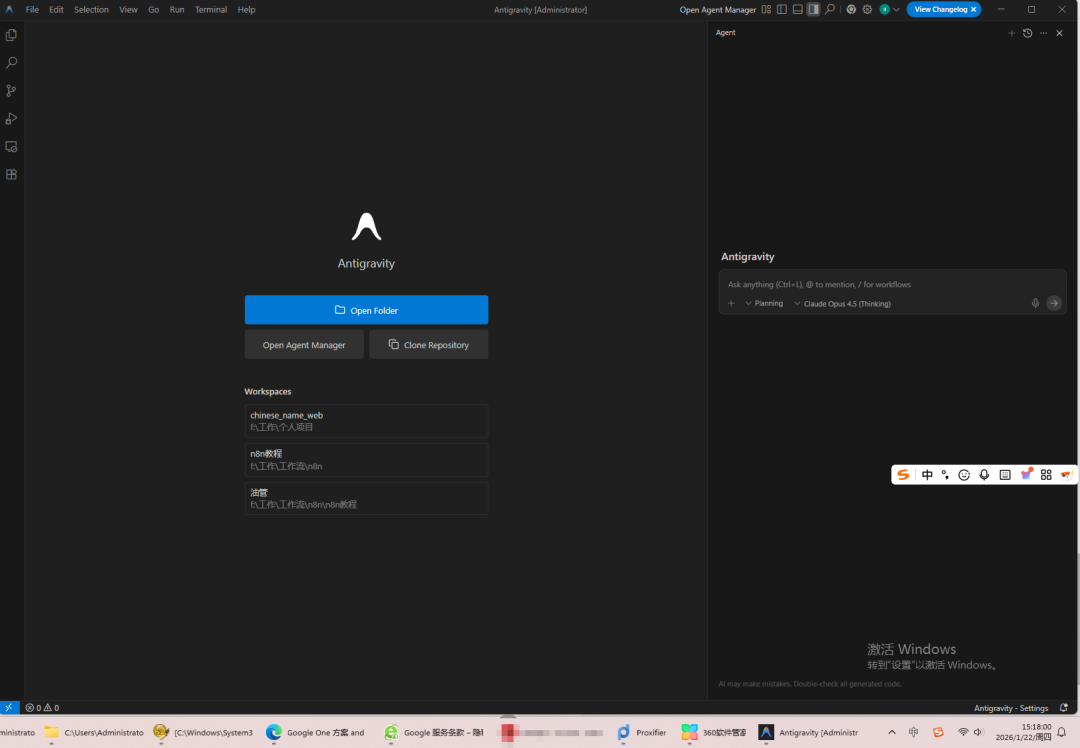
Task: Click the microphone voice input icon
Action: pyautogui.click(x=1035, y=303)
